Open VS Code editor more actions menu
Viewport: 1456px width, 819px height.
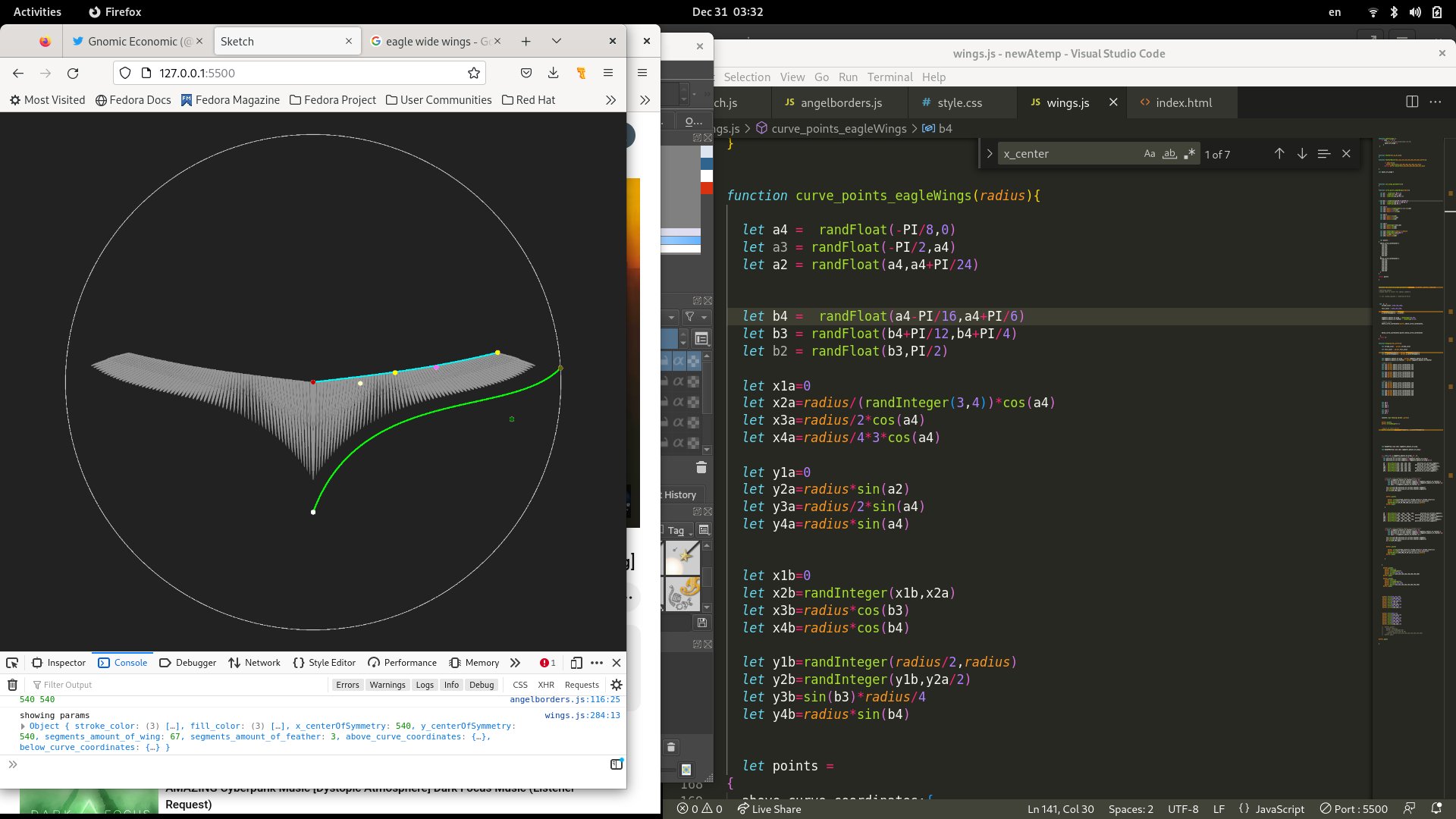[x=1436, y=102]
